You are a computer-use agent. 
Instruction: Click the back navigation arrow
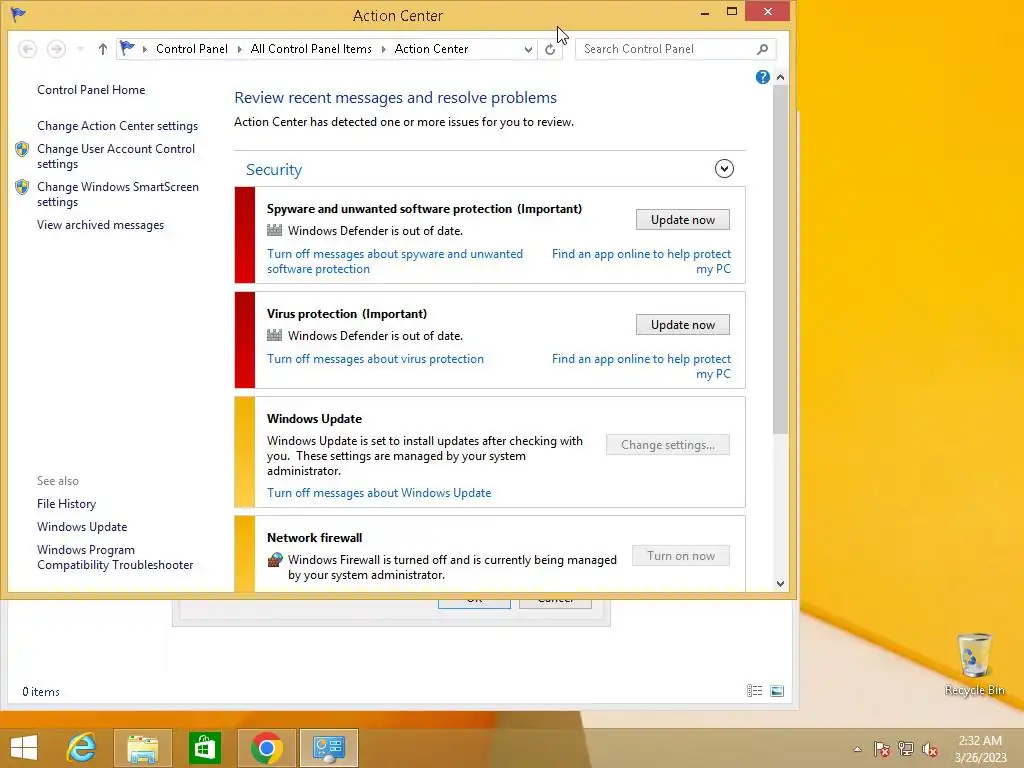pos(27,49)
